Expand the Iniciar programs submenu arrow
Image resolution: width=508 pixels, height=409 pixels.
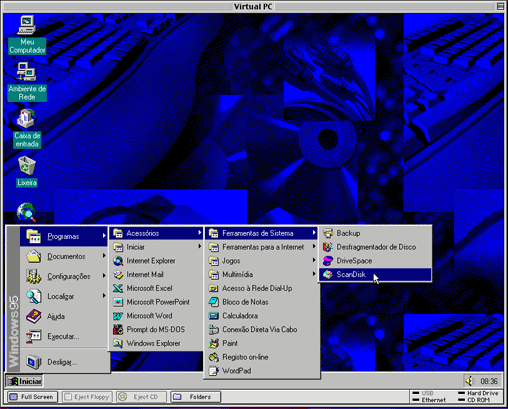[199, 247]
